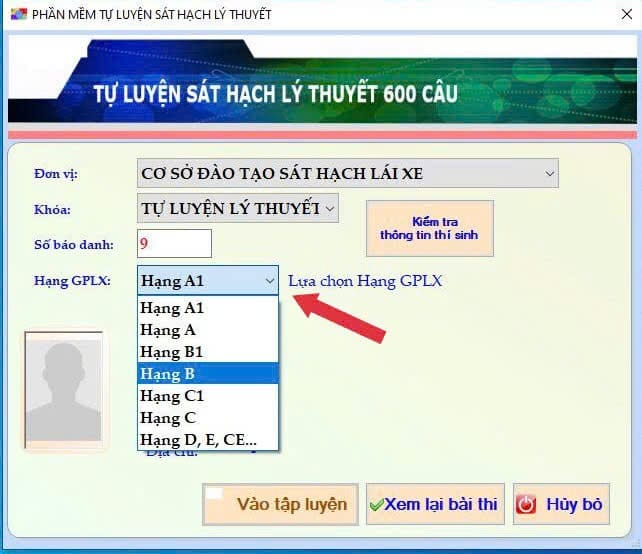642x554 pixels.
Task: Choose Hạng C1 license class
Action: coord(208,396)
